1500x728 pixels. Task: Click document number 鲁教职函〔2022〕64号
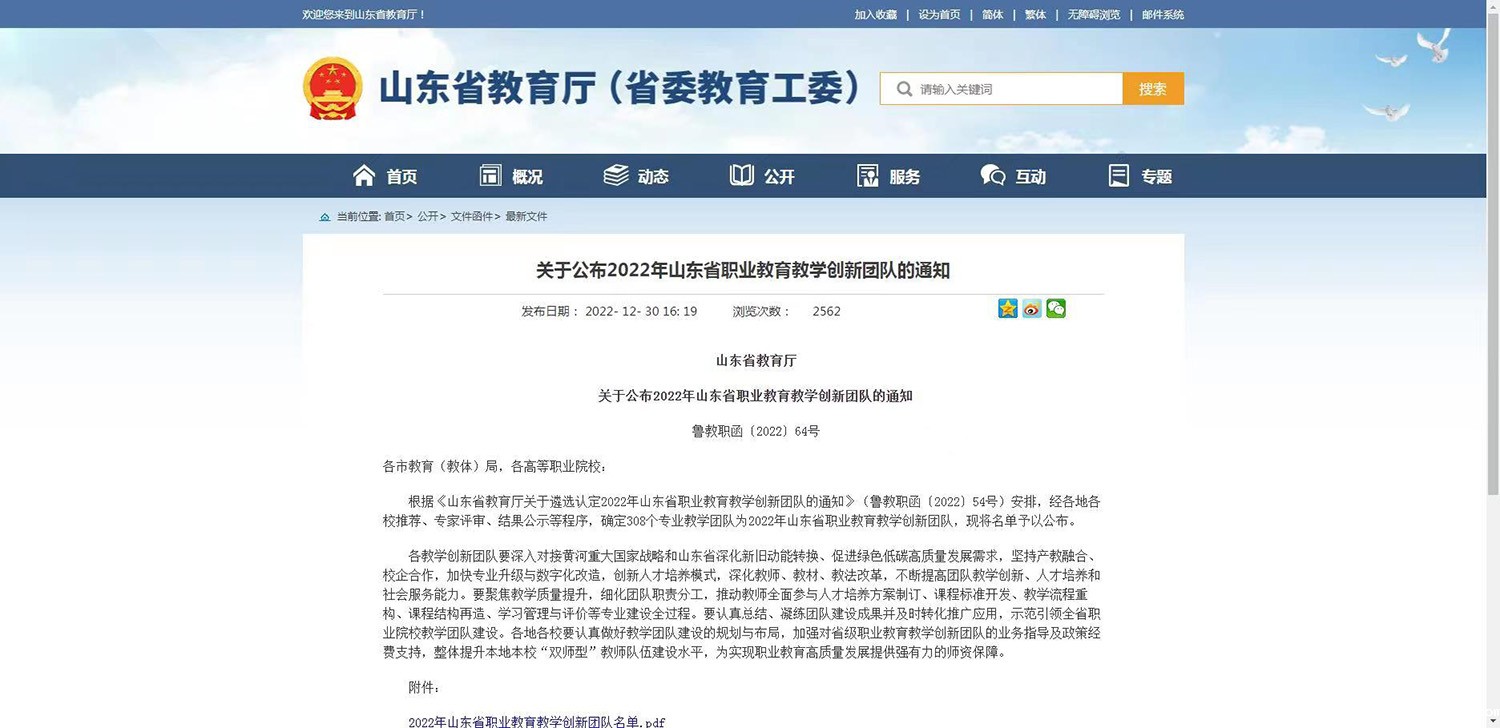pos(756,432)
